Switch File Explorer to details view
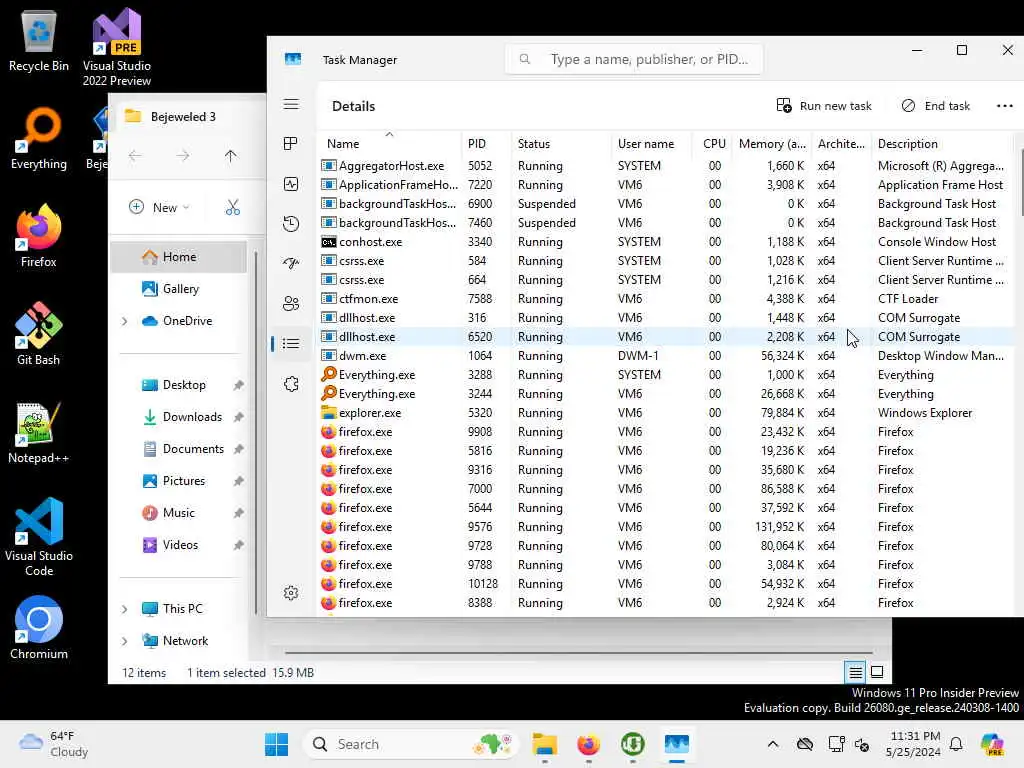This screenshot has height=768, width=1024. click(x=855, y=671)
